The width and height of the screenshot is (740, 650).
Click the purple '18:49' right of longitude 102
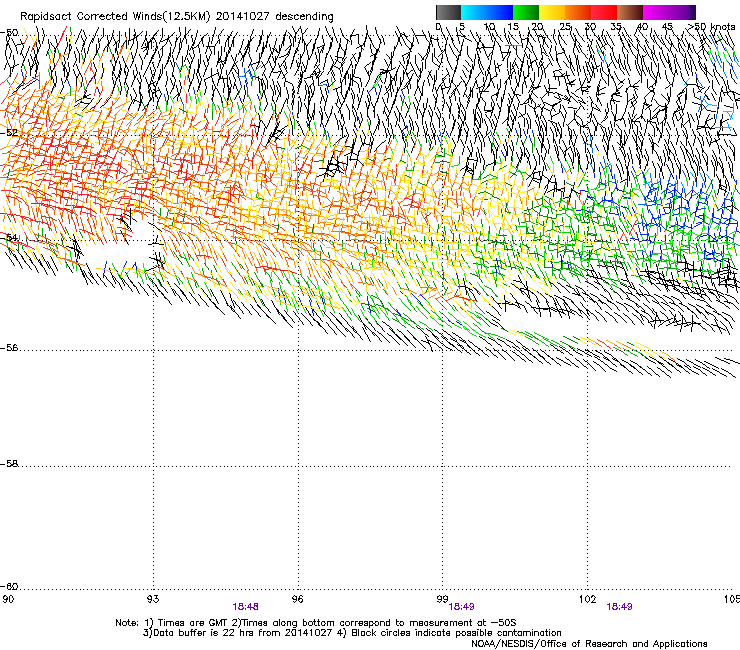point(619,607)
